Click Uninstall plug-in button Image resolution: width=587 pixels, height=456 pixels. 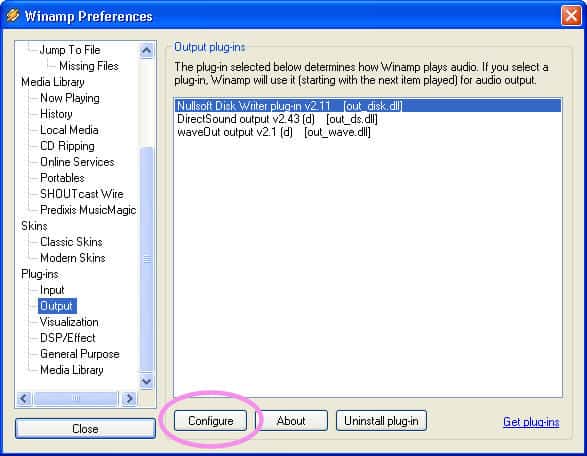(x=381, y=421)
